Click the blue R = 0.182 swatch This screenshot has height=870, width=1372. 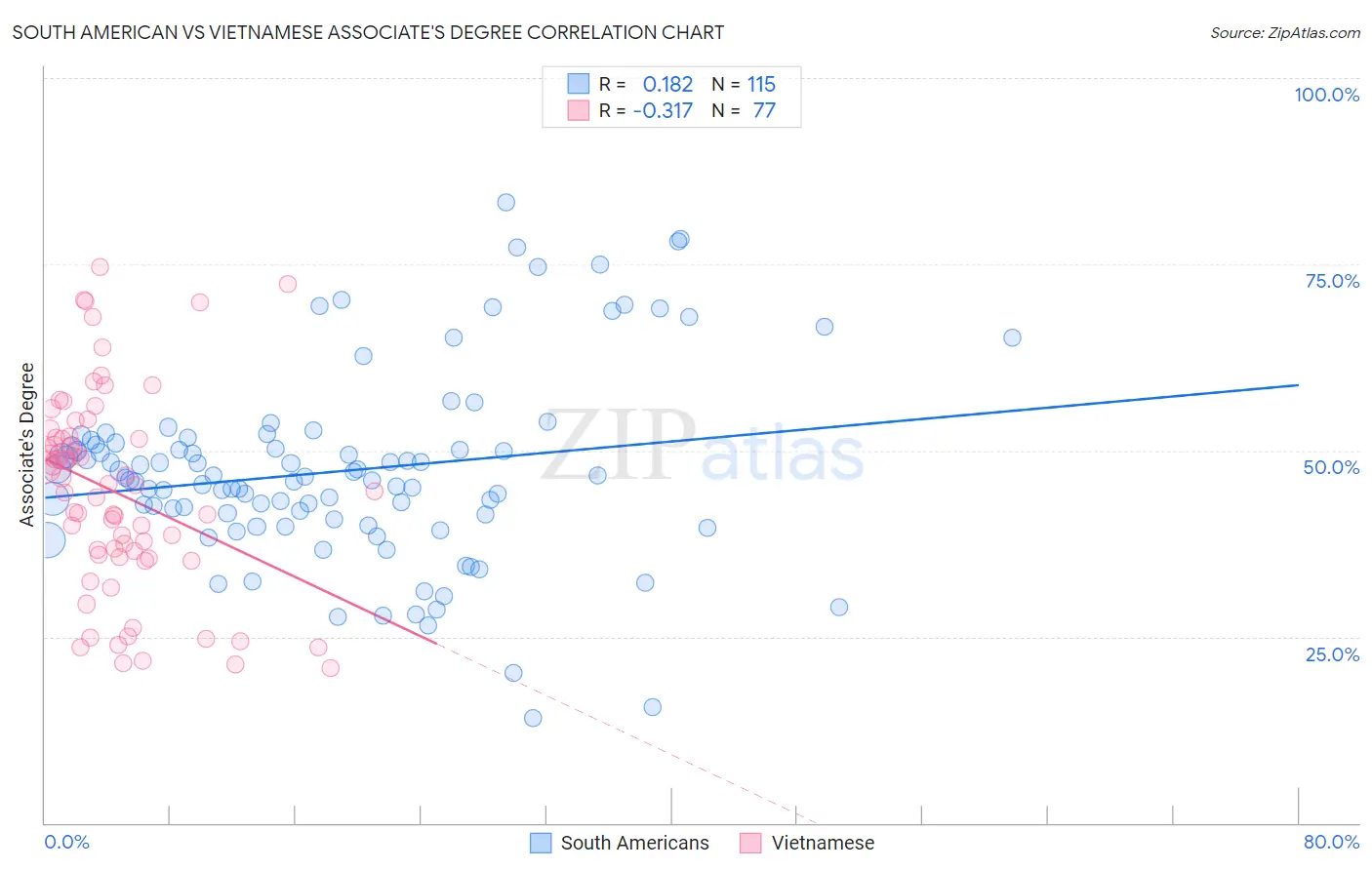pos(579,84)
